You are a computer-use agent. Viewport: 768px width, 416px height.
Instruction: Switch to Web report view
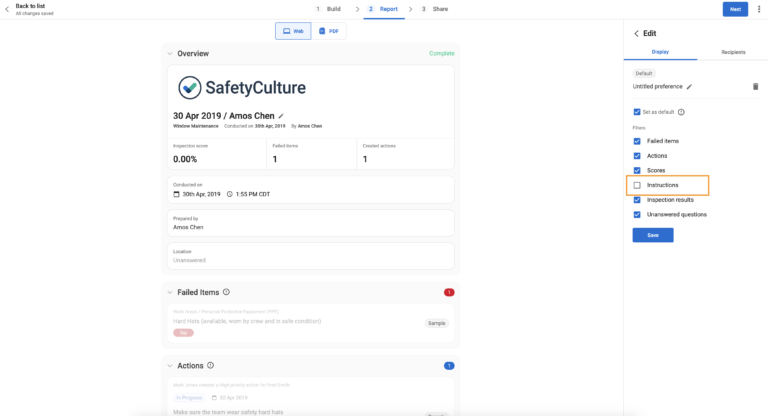pos(293,31)
